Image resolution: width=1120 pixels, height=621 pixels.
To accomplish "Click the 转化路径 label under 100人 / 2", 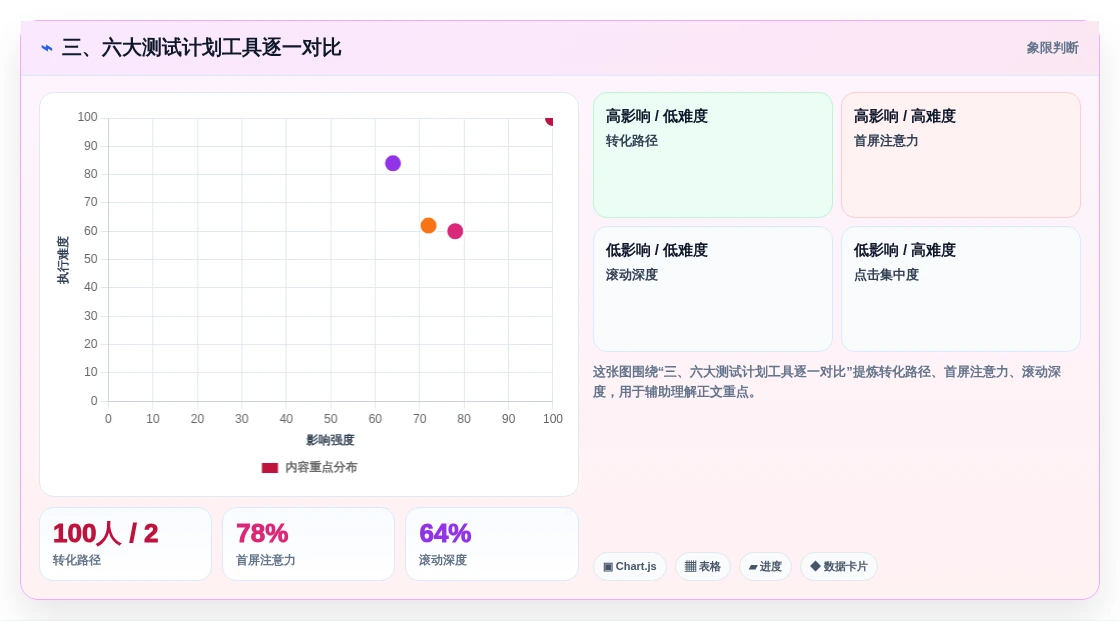I will click(76, 560).
